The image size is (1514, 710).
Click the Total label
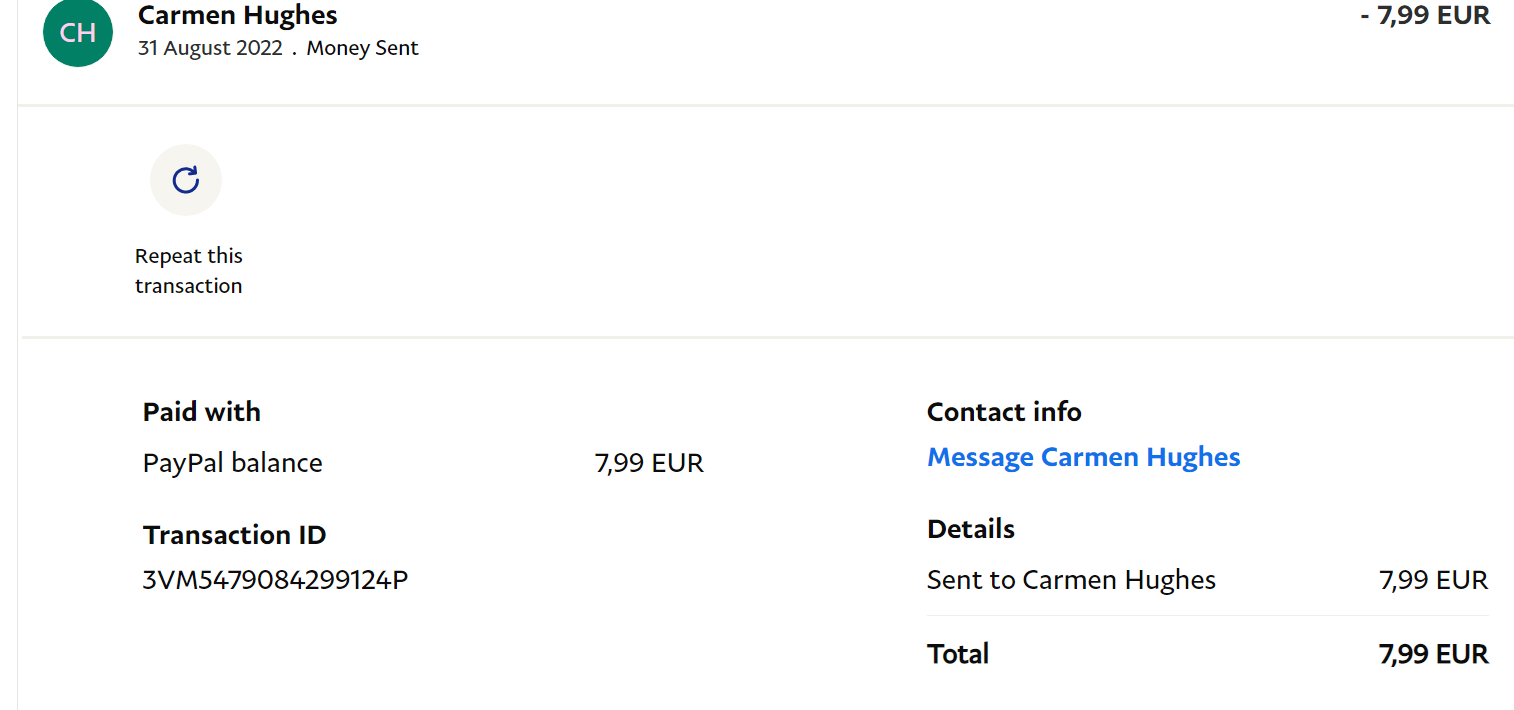958,654
